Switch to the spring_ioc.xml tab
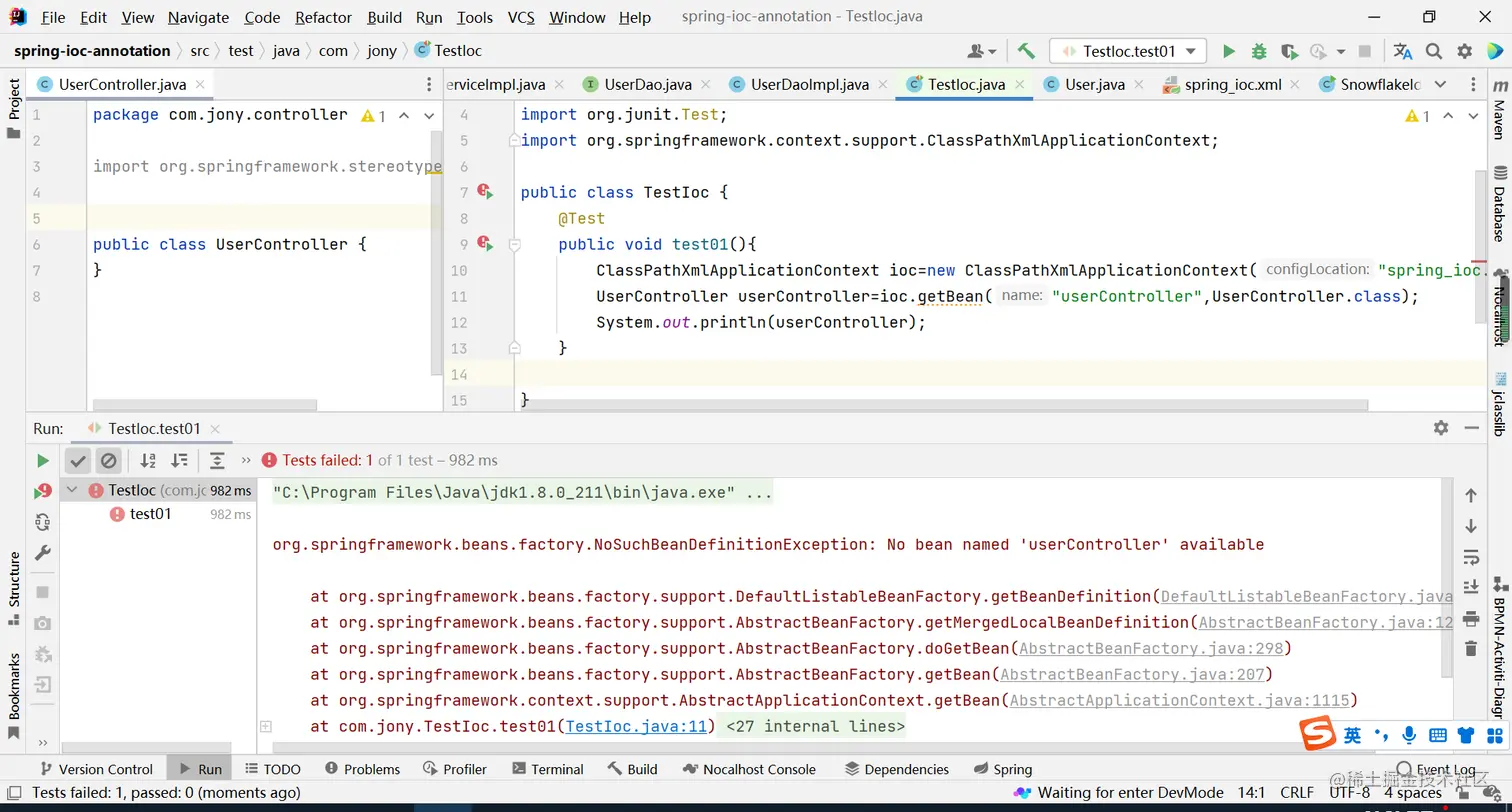The height and width of the screenshot is (812, 1512). click(x=1232, y=84)
